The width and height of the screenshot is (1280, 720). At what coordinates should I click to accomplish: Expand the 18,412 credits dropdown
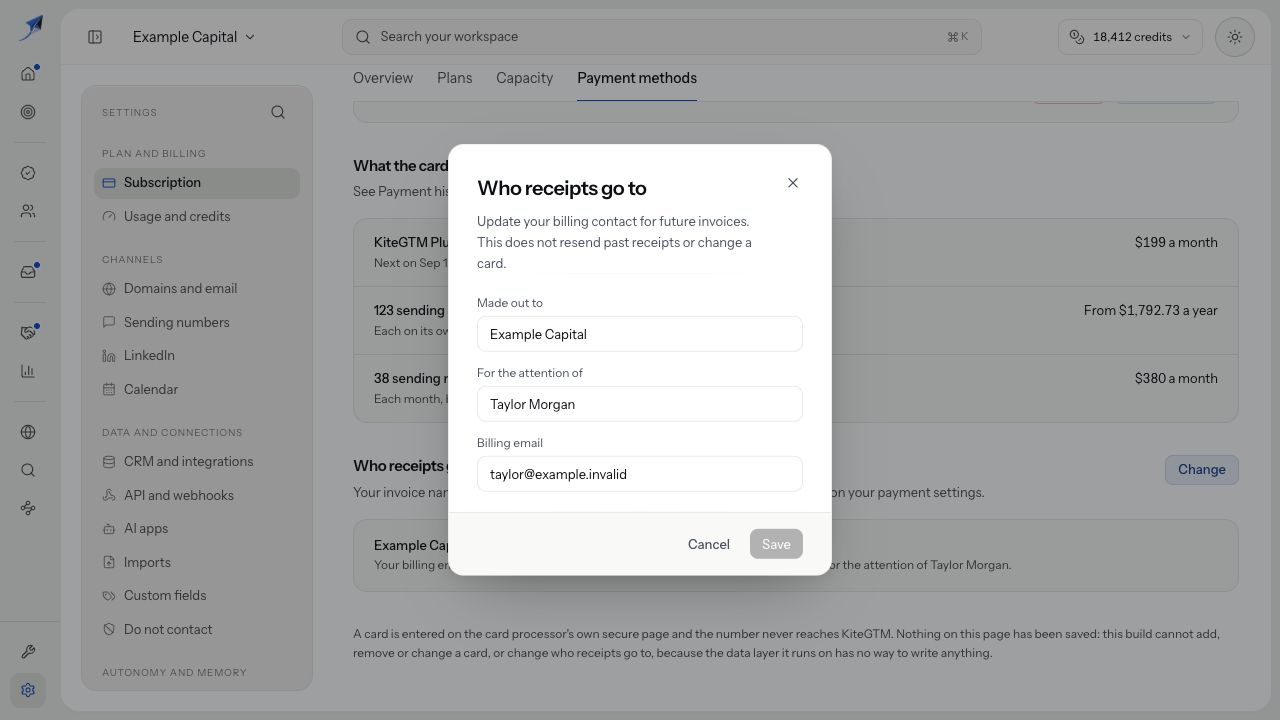pos(1130,37)
